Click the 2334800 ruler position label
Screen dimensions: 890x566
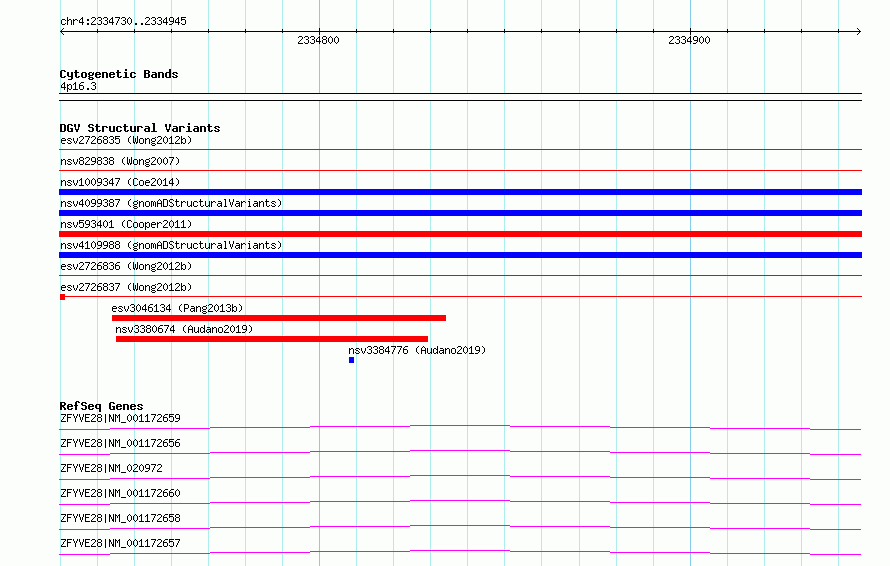click(x=318, y=40)
